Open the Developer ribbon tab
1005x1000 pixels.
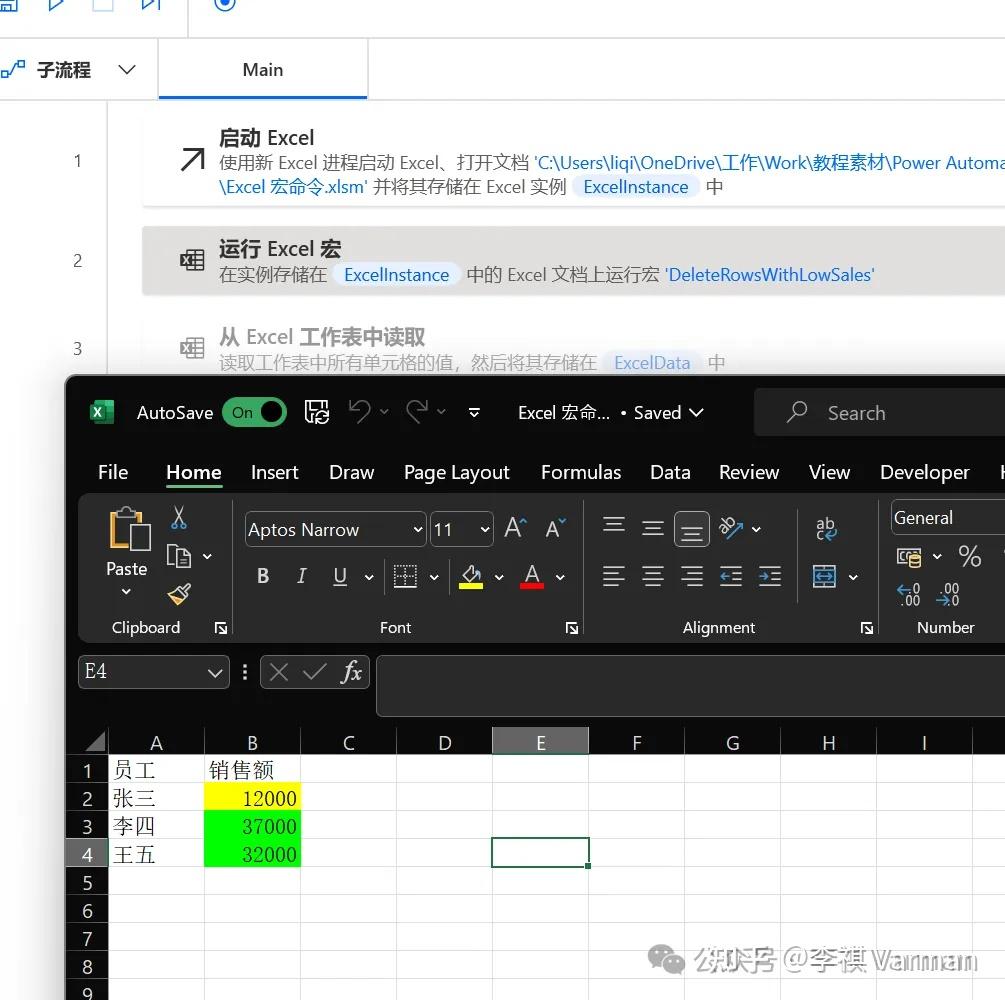pyautogui.click(x=924, y=472)
